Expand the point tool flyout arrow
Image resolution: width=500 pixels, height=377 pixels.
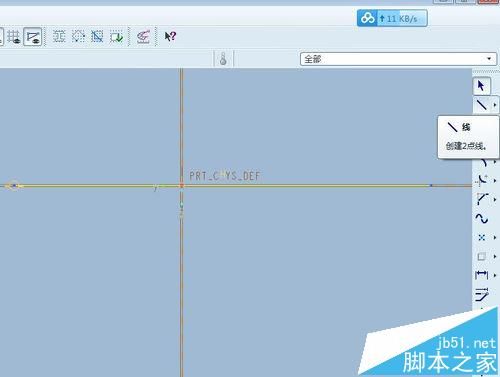[495, 237]
